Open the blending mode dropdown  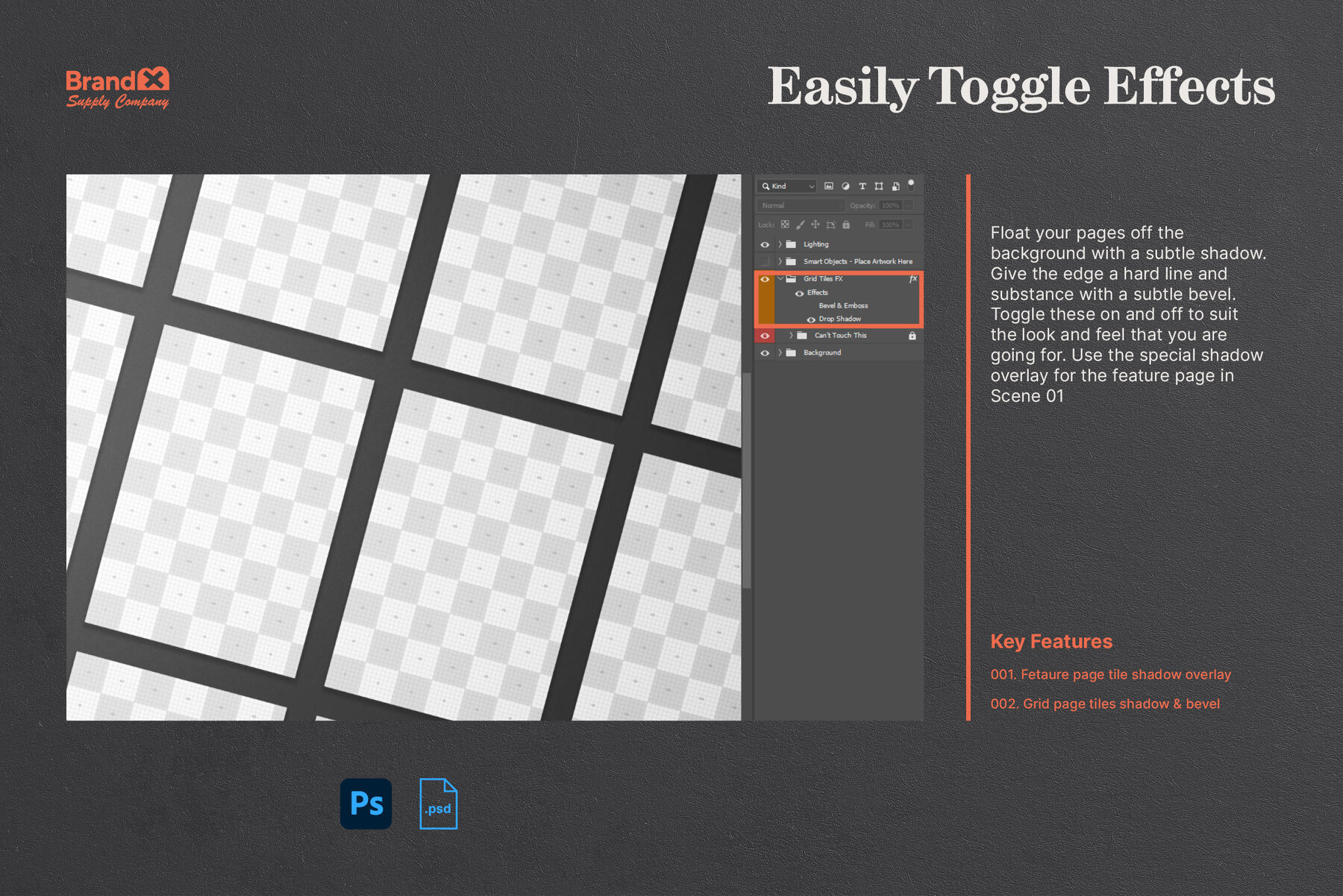800,205
